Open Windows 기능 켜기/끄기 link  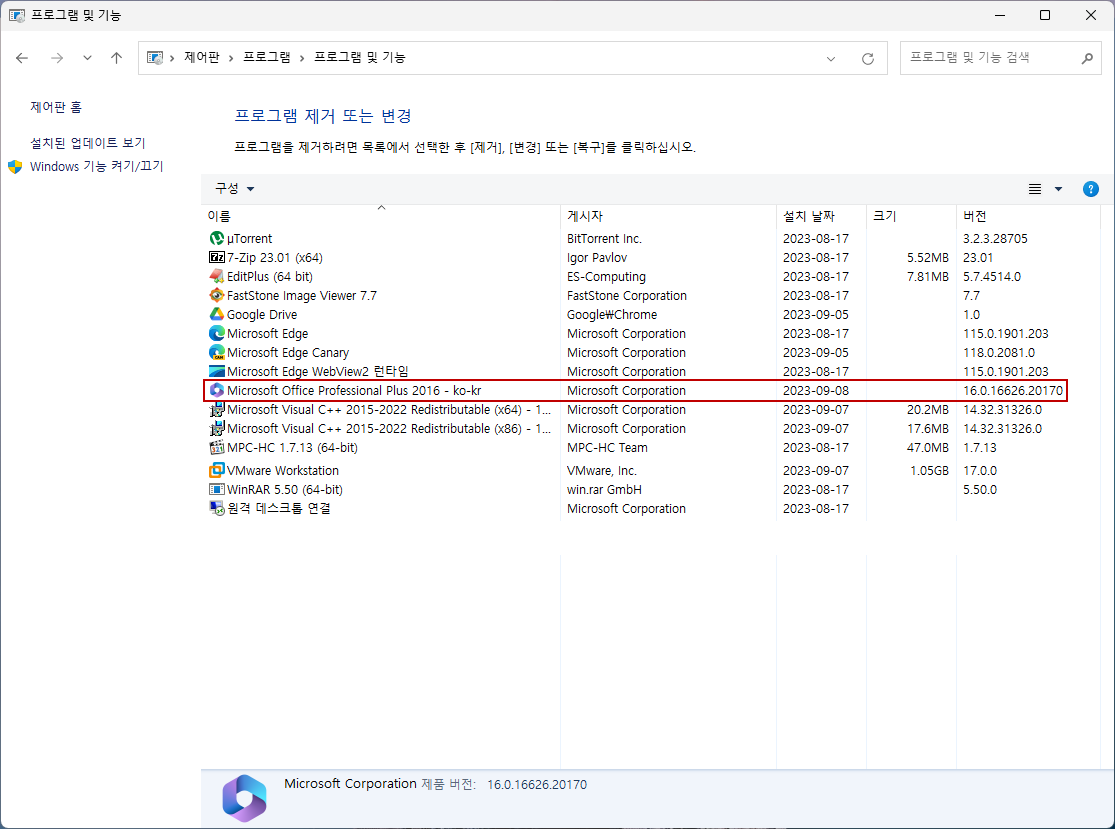click(97, 166)
